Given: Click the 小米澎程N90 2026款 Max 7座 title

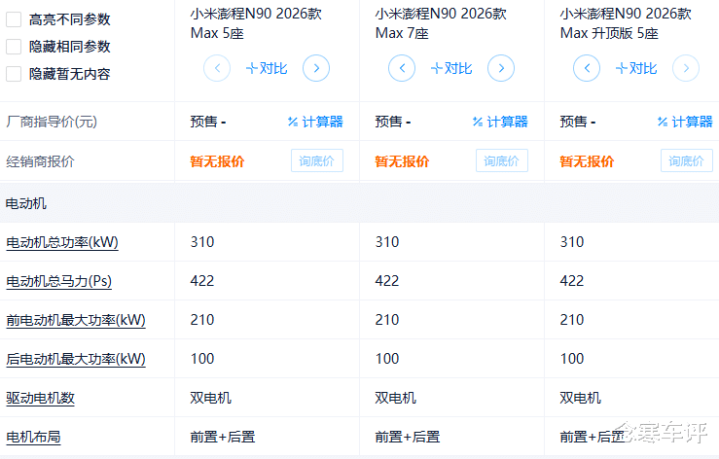Looking at the screenshot, I should (441, 23).
